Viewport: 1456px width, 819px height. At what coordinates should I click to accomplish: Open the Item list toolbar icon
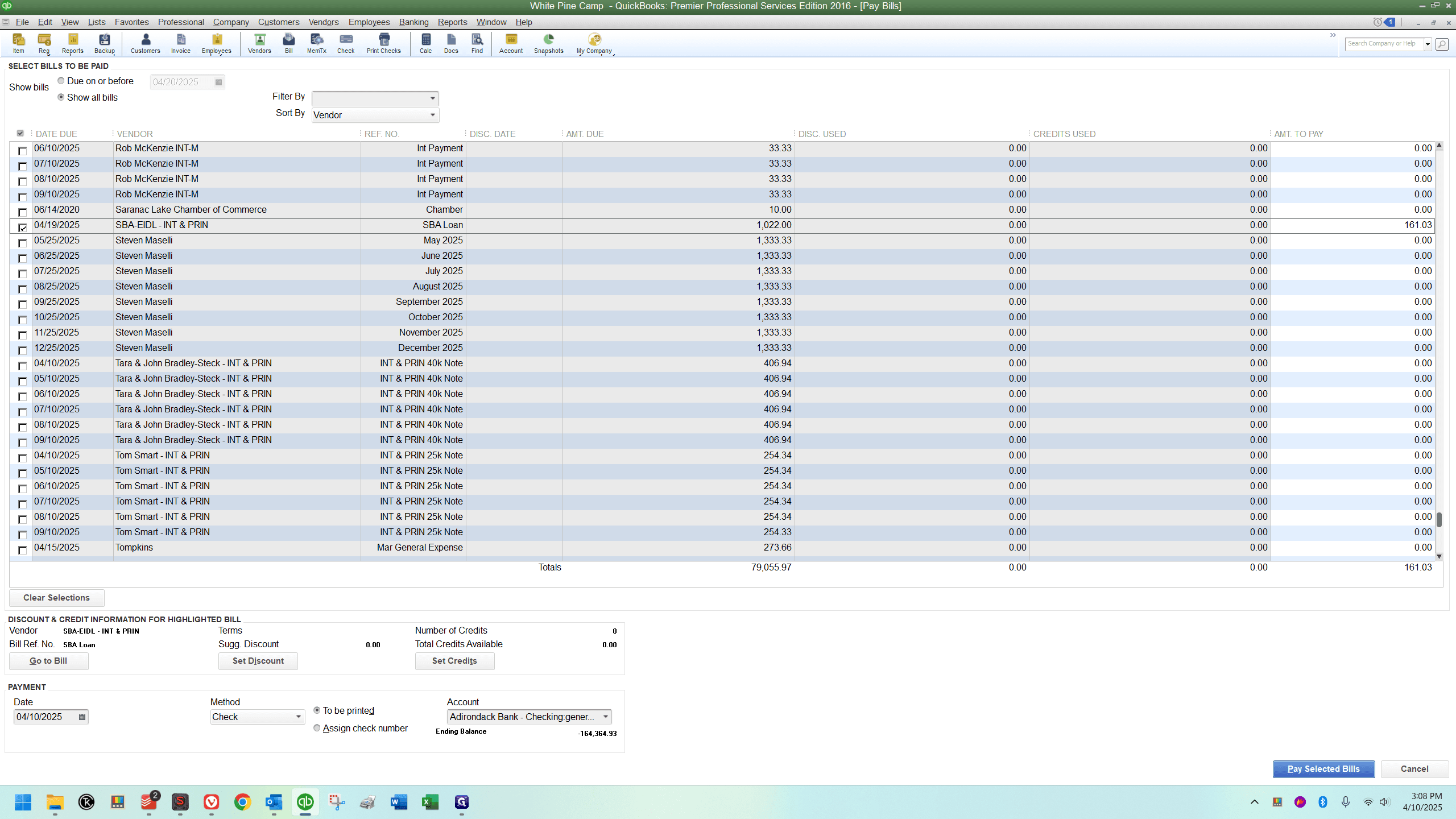19,43
